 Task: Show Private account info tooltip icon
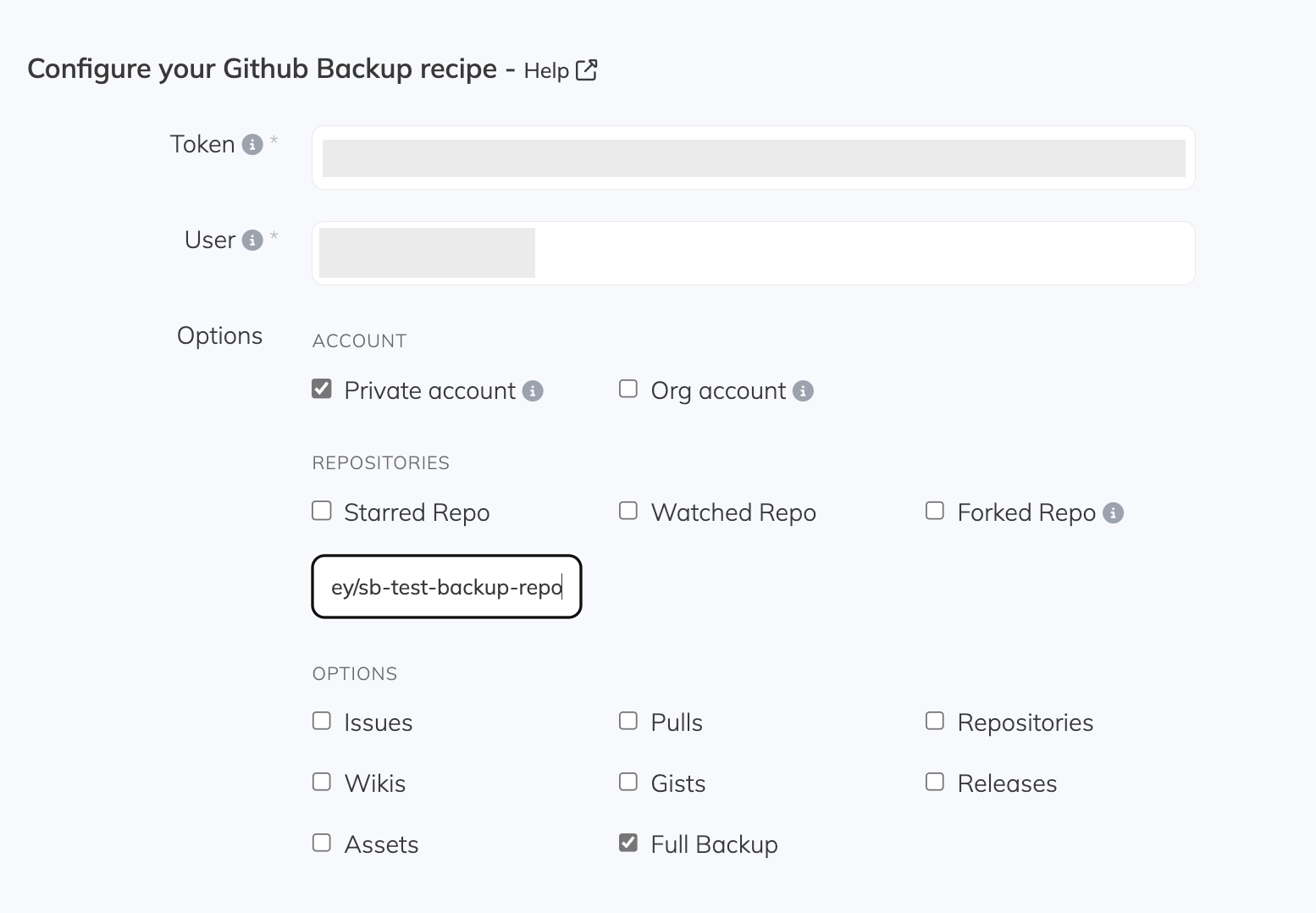(x=533, y=391)
